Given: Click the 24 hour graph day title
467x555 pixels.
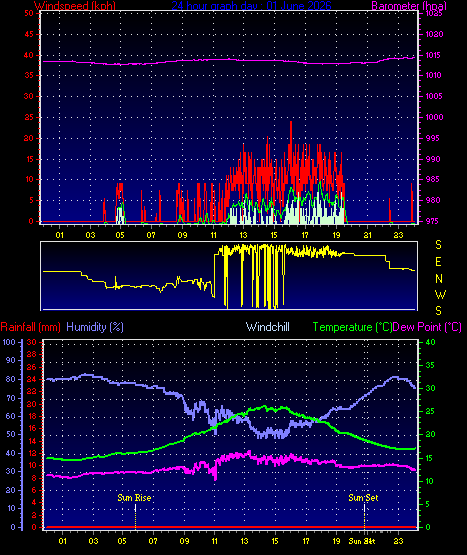Looking at the screenshot, I should point(251,6).
